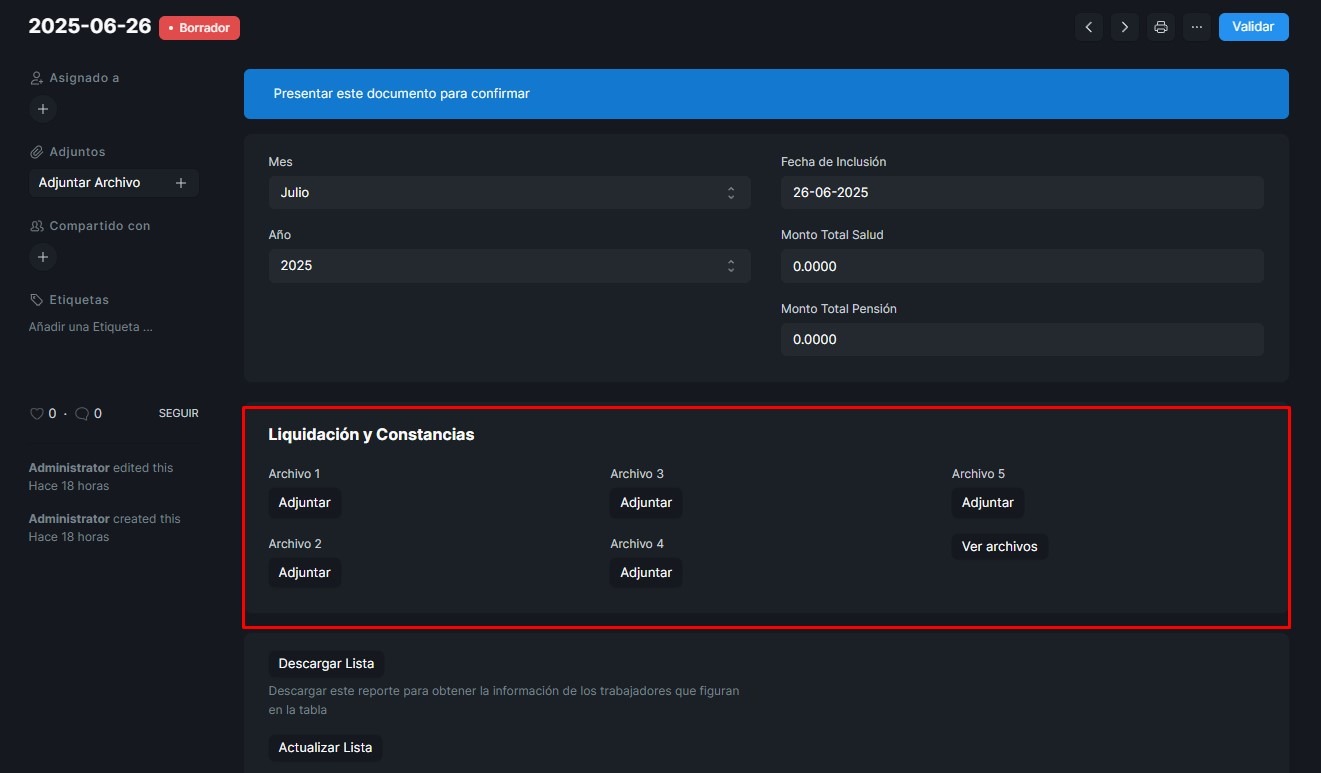
Task: Click plus icon beside Adjuntar Archivo
Action: (x=181, y=183)
